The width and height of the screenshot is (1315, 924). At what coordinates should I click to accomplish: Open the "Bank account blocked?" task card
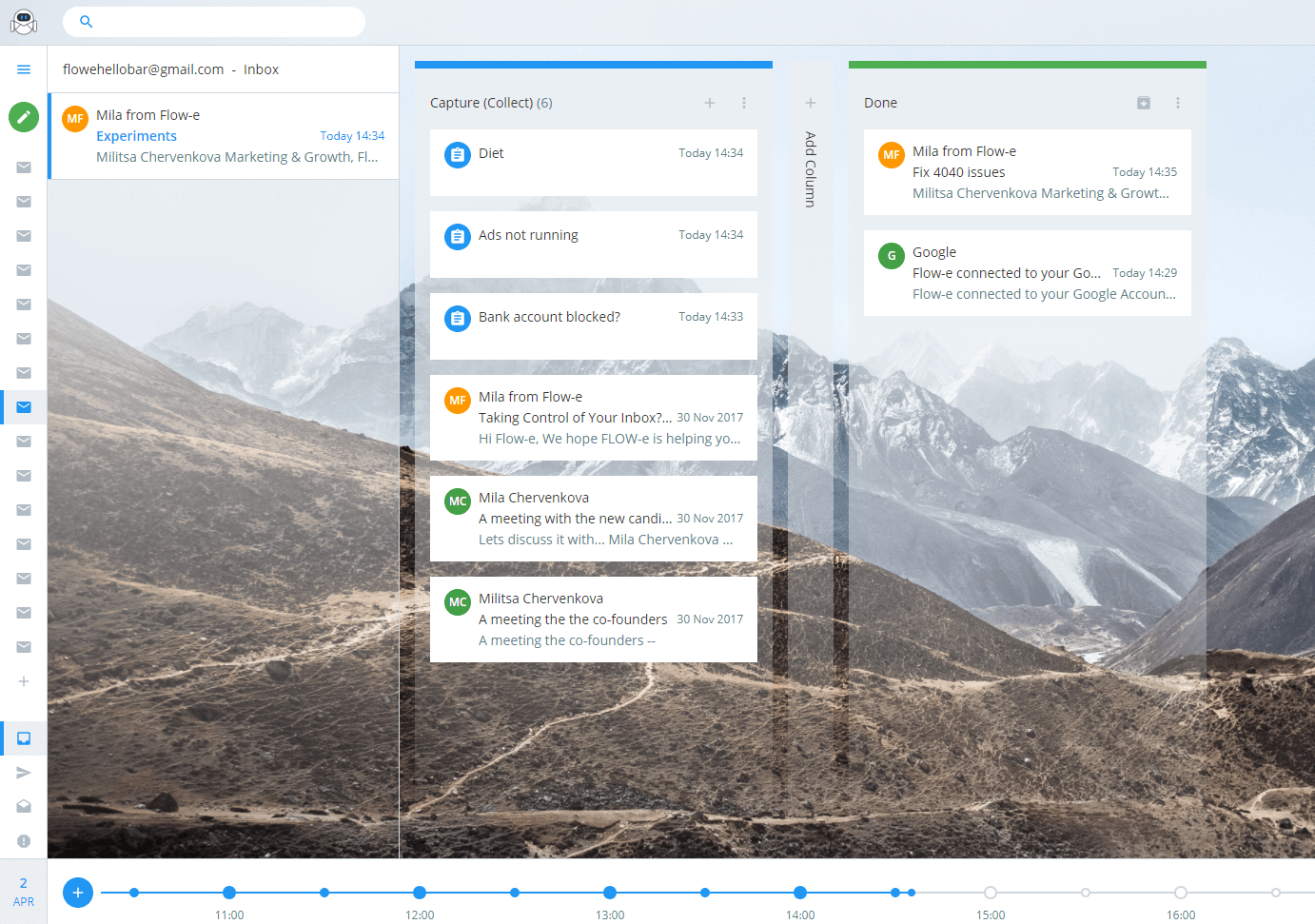593,325
